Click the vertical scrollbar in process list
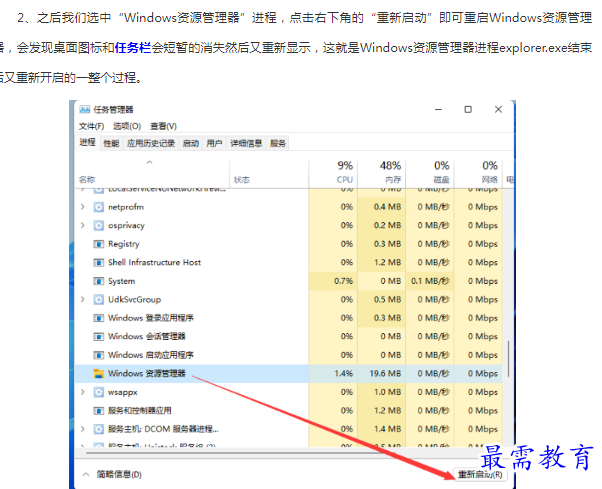This screenshot has width=602, height=489. coord(508,358)
